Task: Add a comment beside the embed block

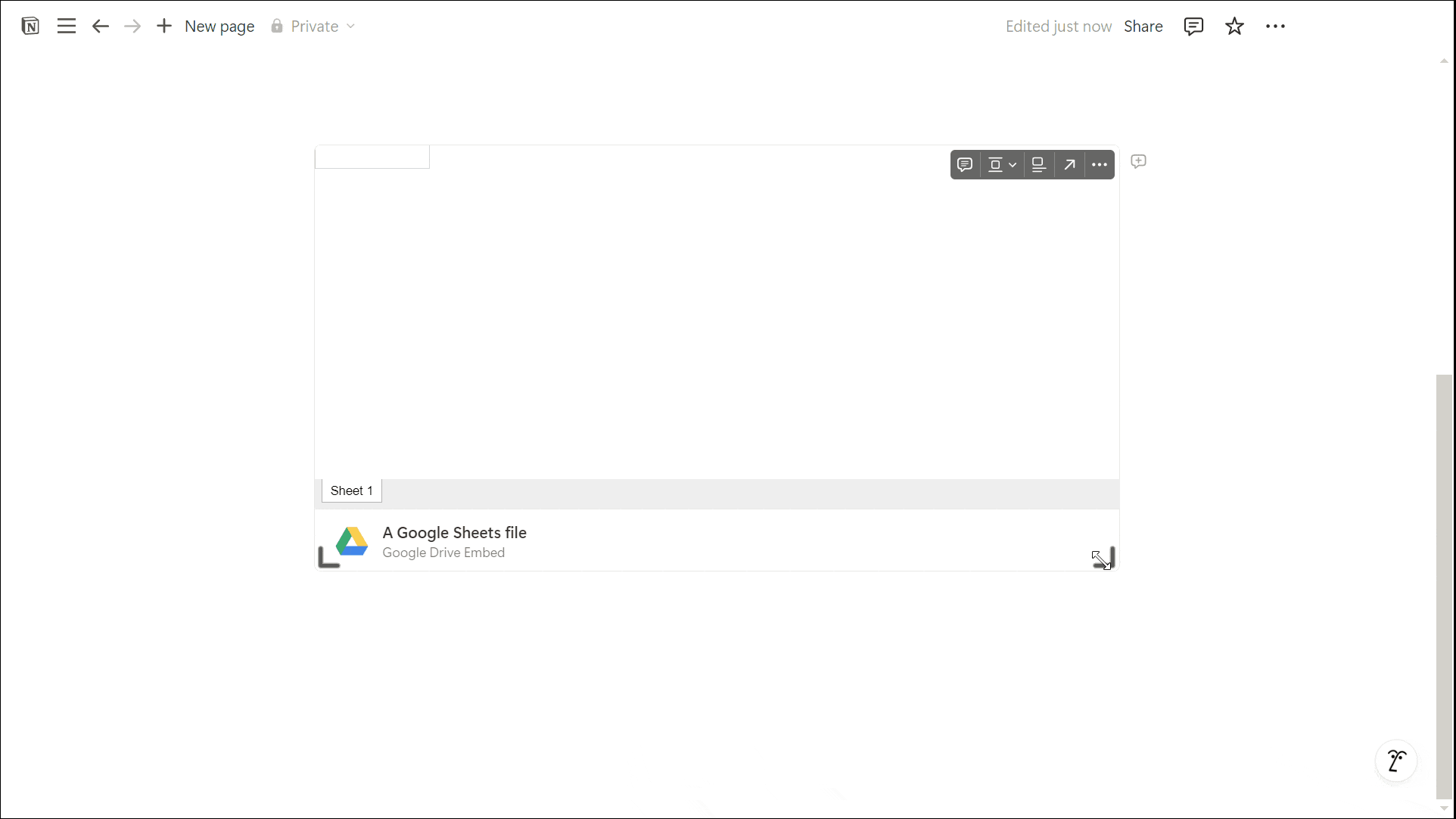Action: [1138, 161]
